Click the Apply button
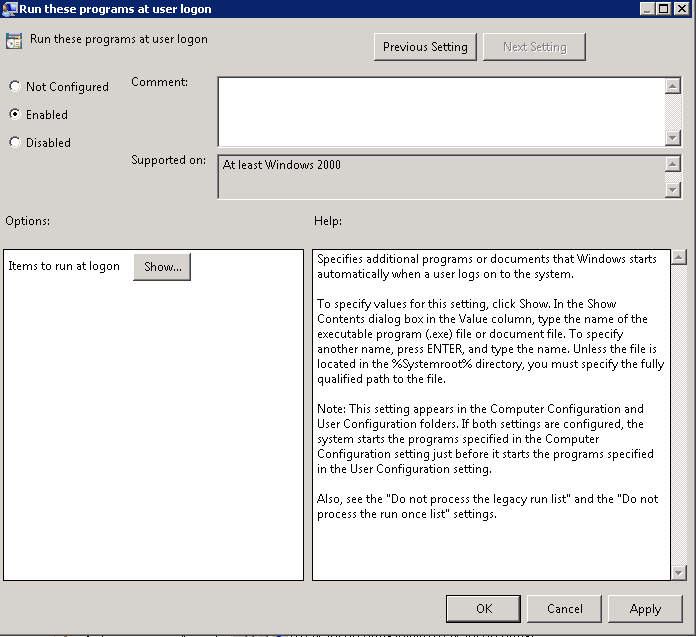Viewport: 696px width, 637px height. coord(645,609)
